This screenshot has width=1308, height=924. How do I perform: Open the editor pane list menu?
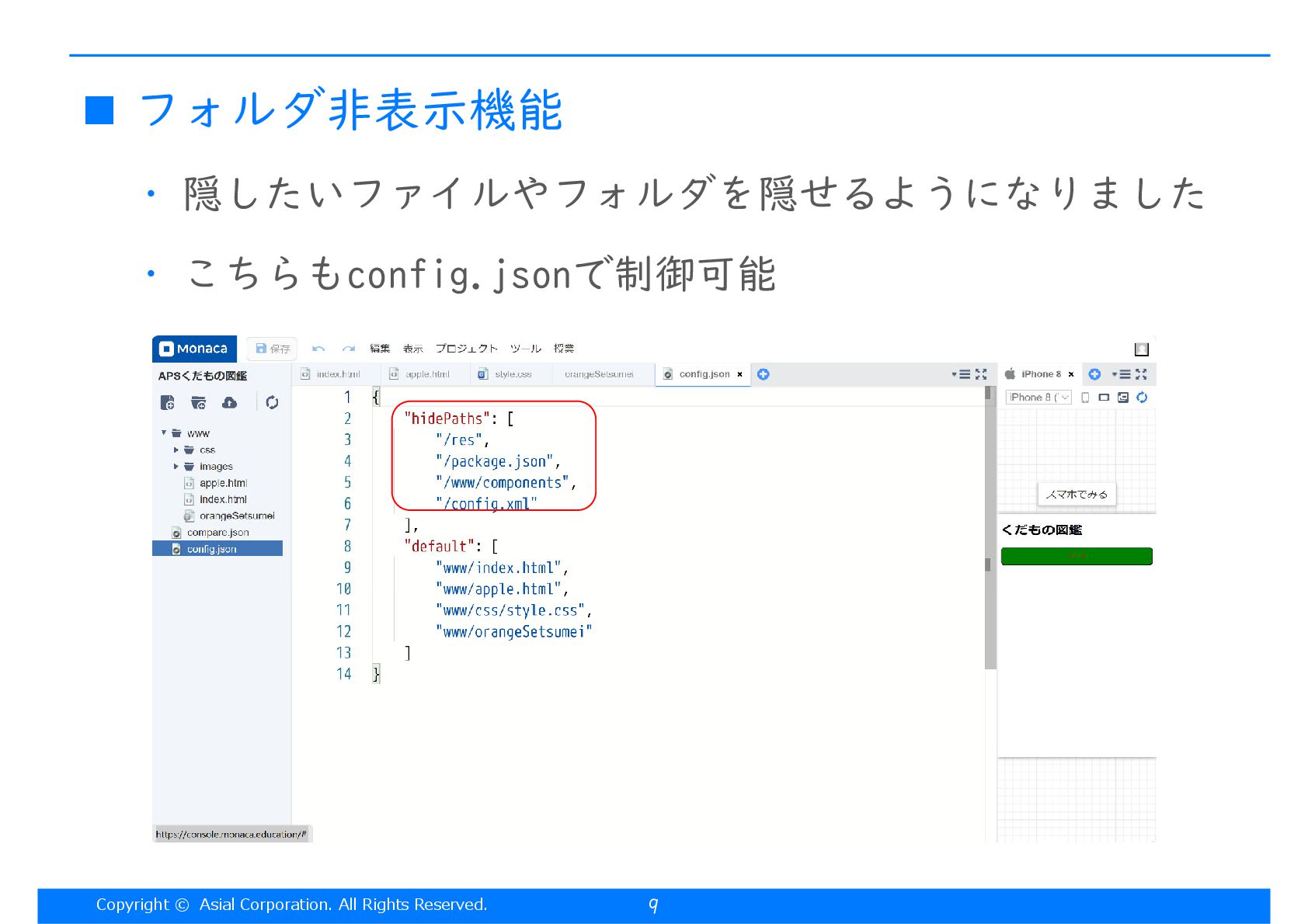click(x=962, y=374)
